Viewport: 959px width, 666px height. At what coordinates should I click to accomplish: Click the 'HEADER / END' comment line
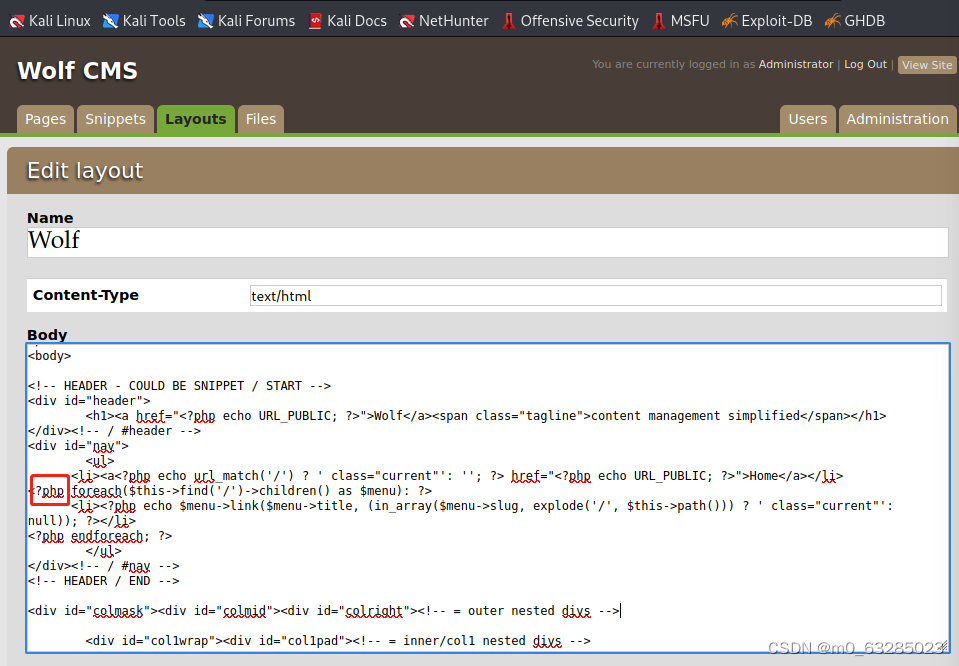pyautogui.click(x=103, y=581)
